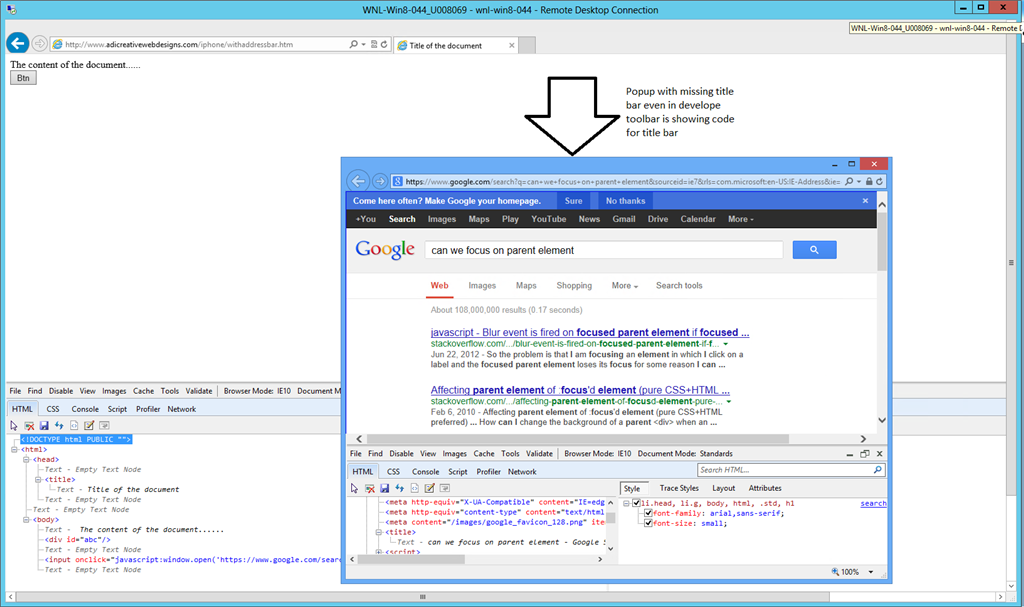Screen dimensions: 1024x607
Task: Open the 'Blur event is fired' search result
Action: click(x=590, y=333)
